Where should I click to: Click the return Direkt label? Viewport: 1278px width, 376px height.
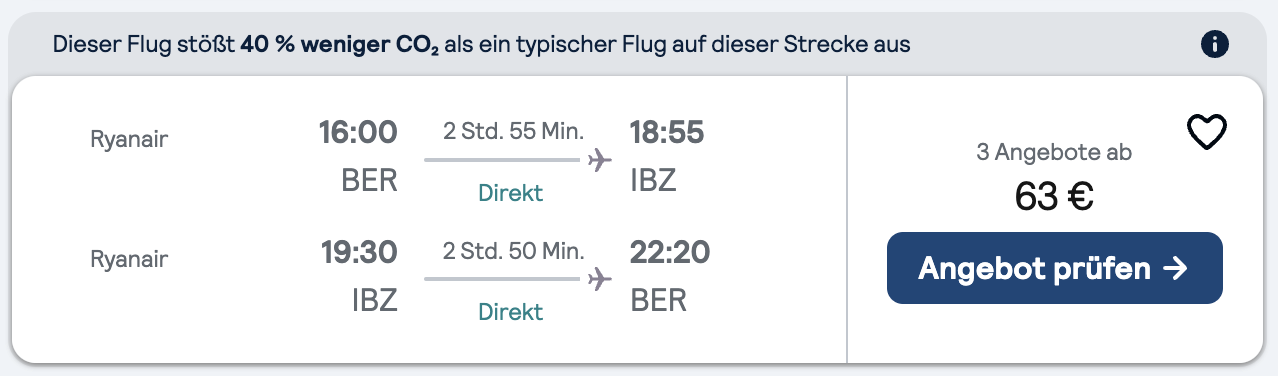click(511, 312)
